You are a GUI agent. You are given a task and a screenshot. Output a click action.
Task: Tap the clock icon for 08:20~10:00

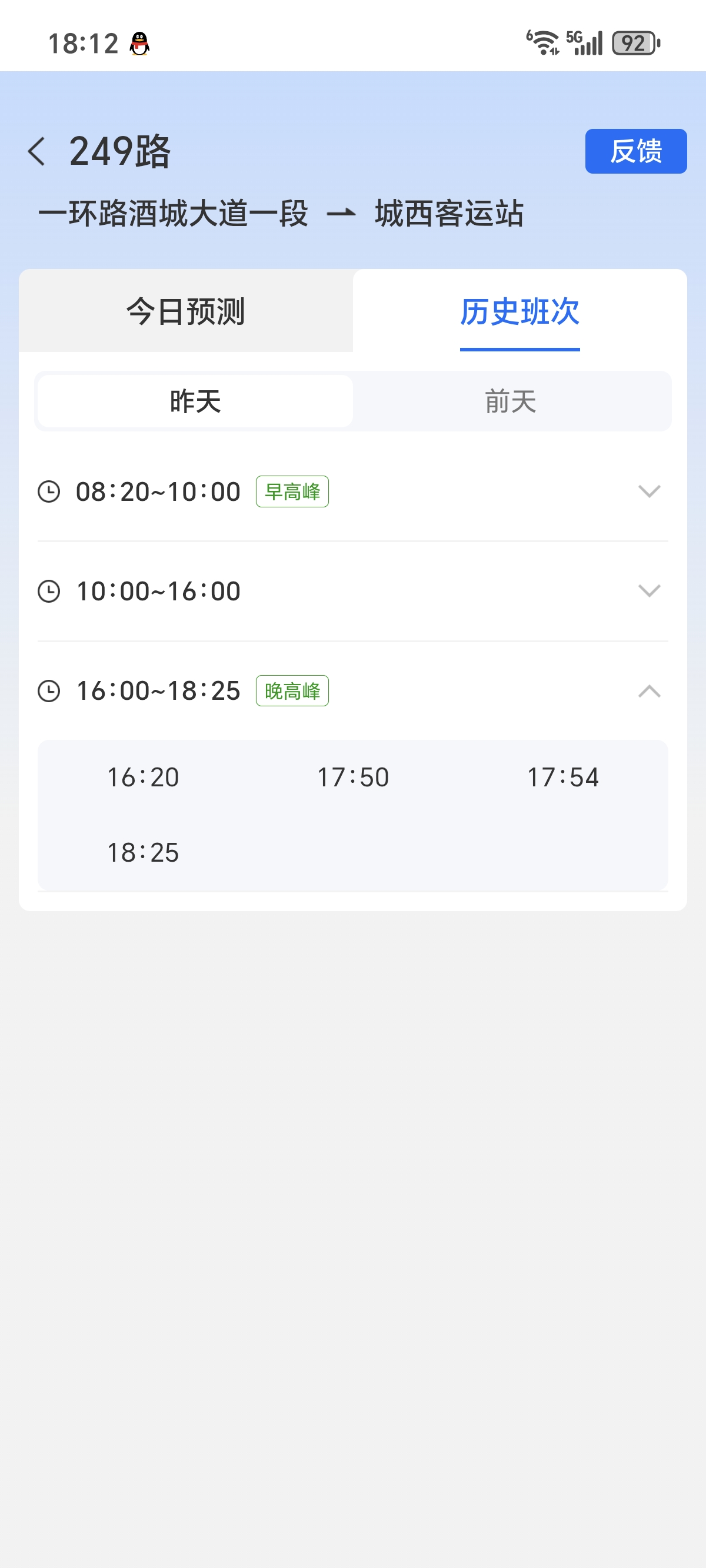(49, 491)
